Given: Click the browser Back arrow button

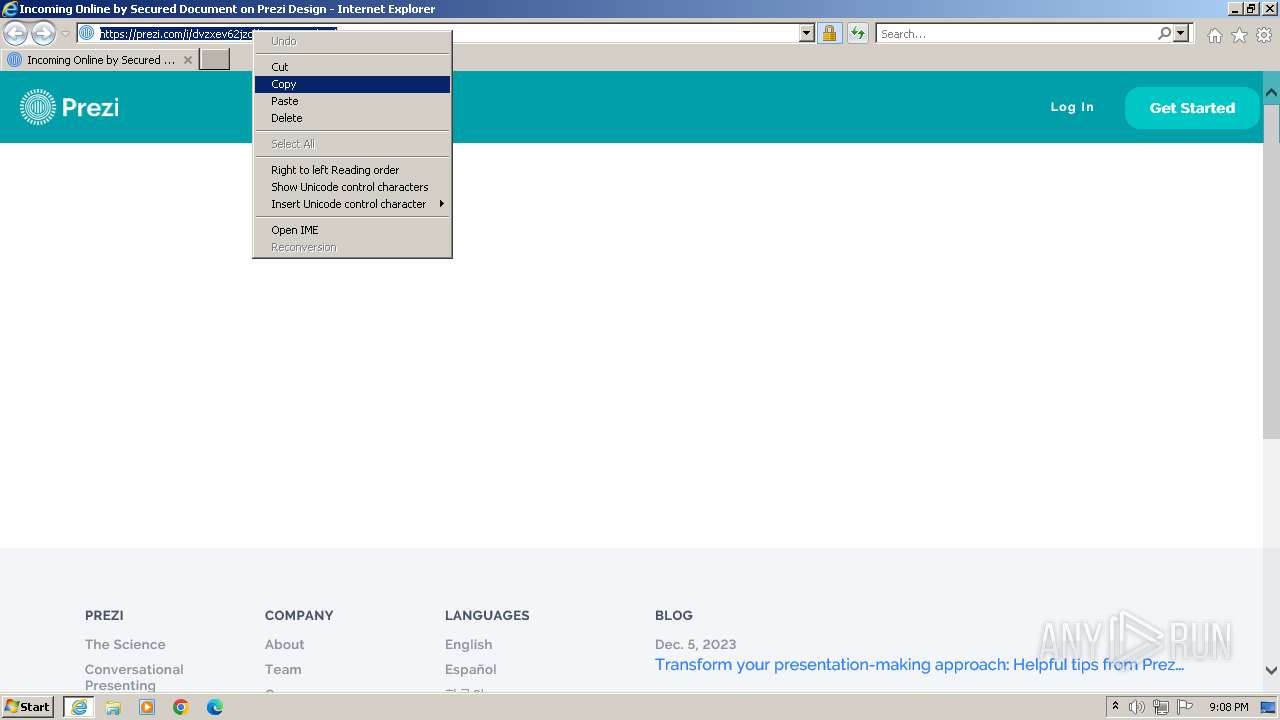Looking at the screenshot, I should tap(16, 34).
